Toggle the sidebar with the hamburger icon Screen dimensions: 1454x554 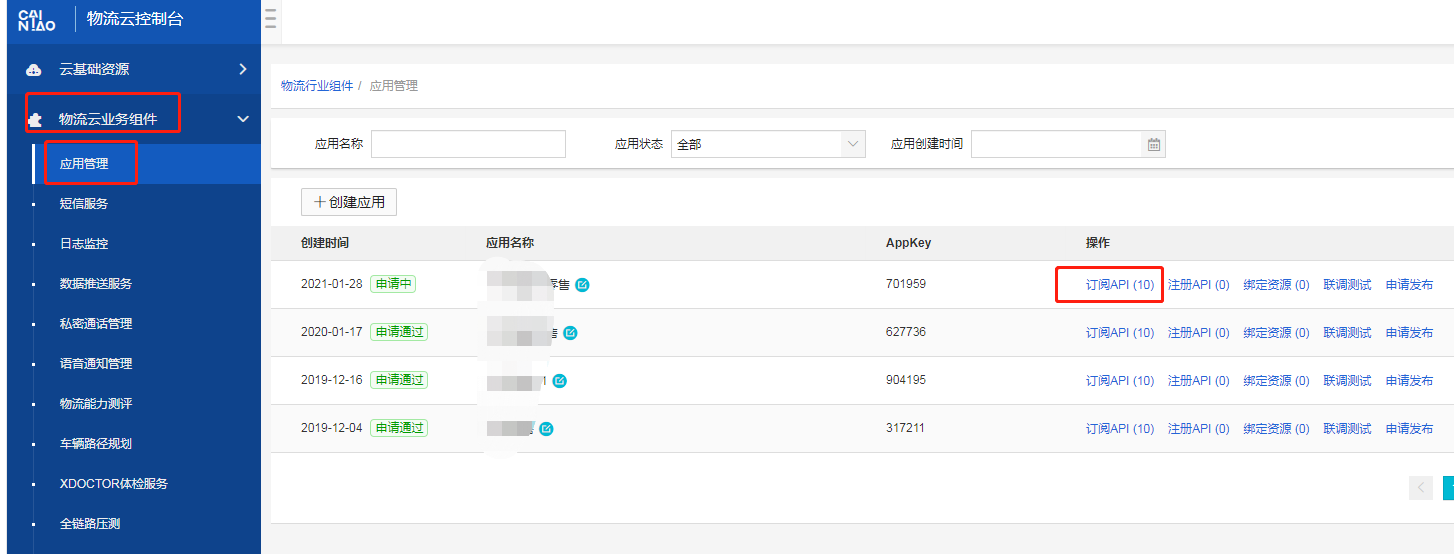pos(271,20)
